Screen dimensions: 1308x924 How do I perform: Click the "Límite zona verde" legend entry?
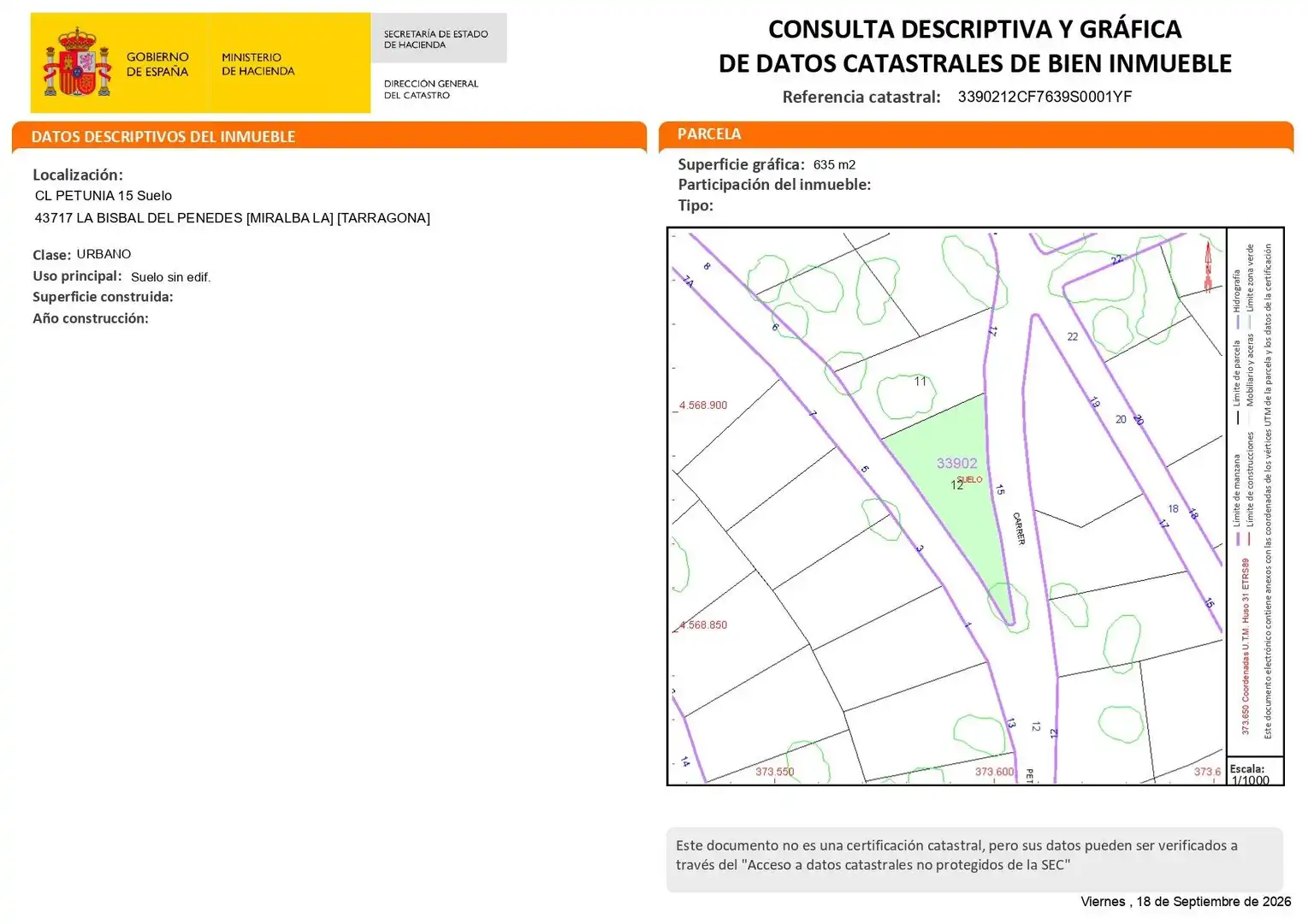(1250, 287)
